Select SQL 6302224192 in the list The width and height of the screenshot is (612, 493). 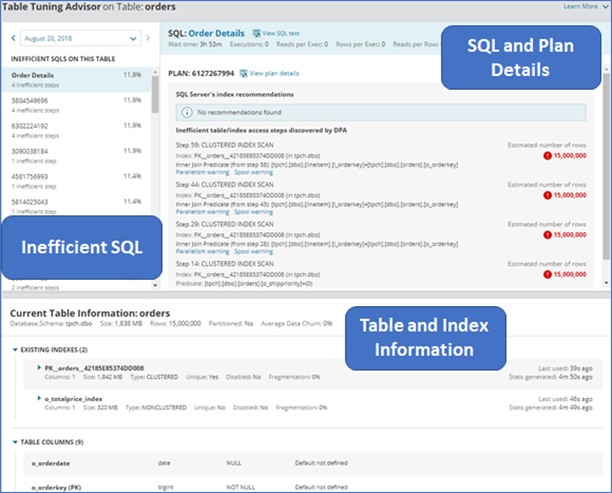(x=76, y=130)
